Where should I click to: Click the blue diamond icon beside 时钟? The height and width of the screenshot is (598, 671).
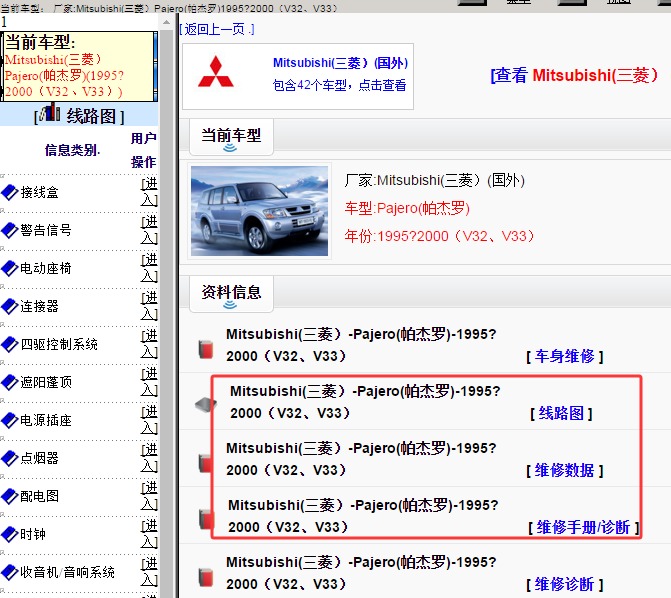[x=9, y=535]
